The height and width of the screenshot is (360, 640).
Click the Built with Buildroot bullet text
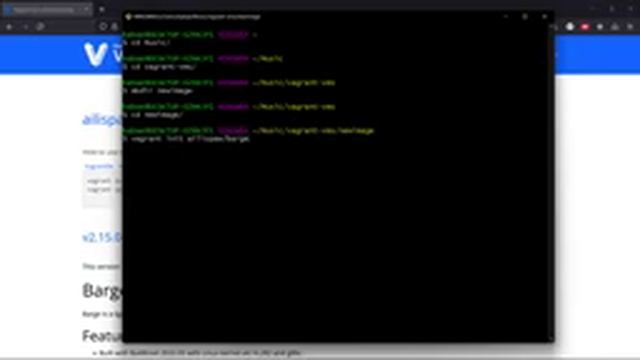point(200,353)
